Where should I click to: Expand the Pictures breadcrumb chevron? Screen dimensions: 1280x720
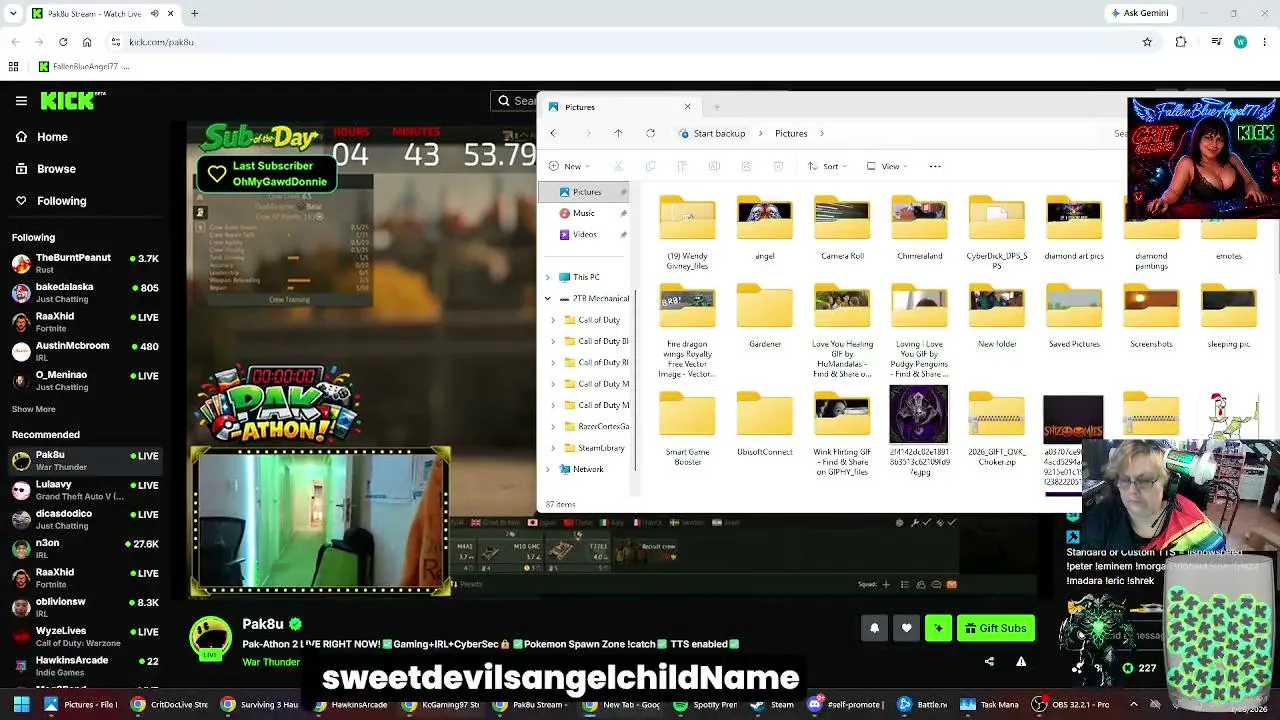822,133
